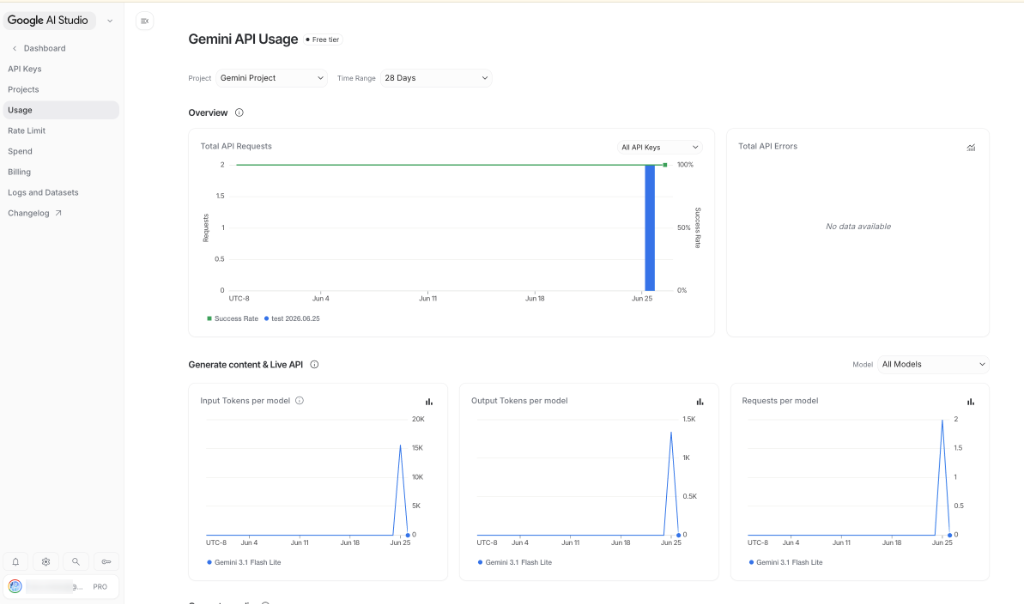Viewport: 1024px width, 604px height.
Task: Click the Overview info icon
Action: (x=239, y=112)
